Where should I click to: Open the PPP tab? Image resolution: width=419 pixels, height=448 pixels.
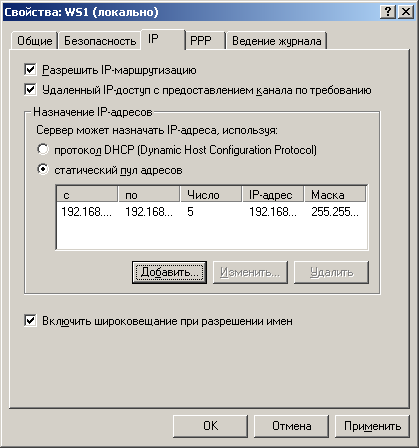[205, 41]
